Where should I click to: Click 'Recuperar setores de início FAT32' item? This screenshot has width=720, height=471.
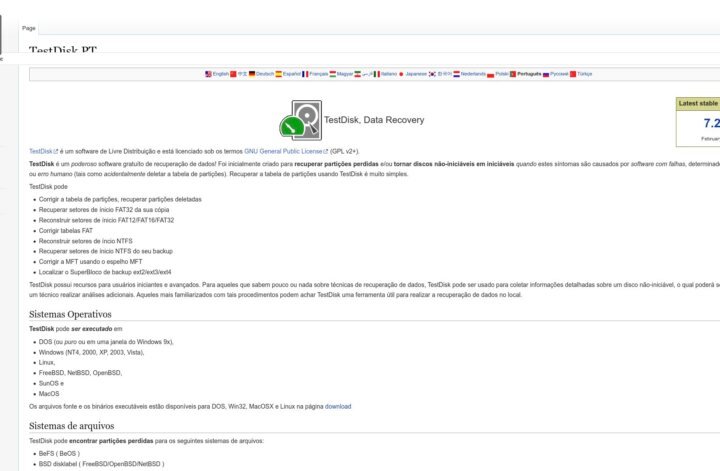[x=104, y=210]
